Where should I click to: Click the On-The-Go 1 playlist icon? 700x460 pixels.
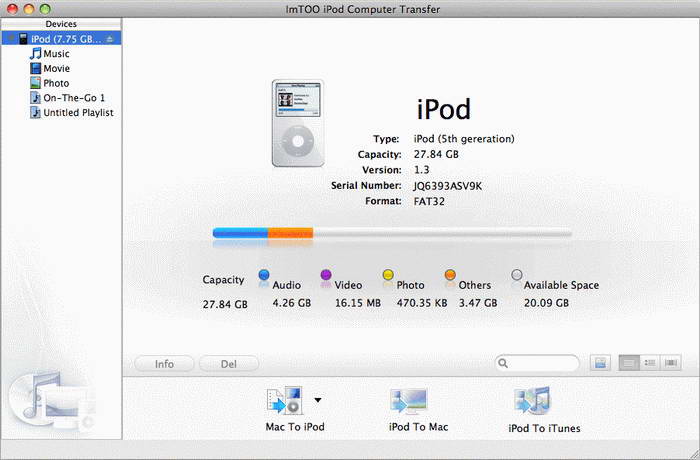click(35, 98)
